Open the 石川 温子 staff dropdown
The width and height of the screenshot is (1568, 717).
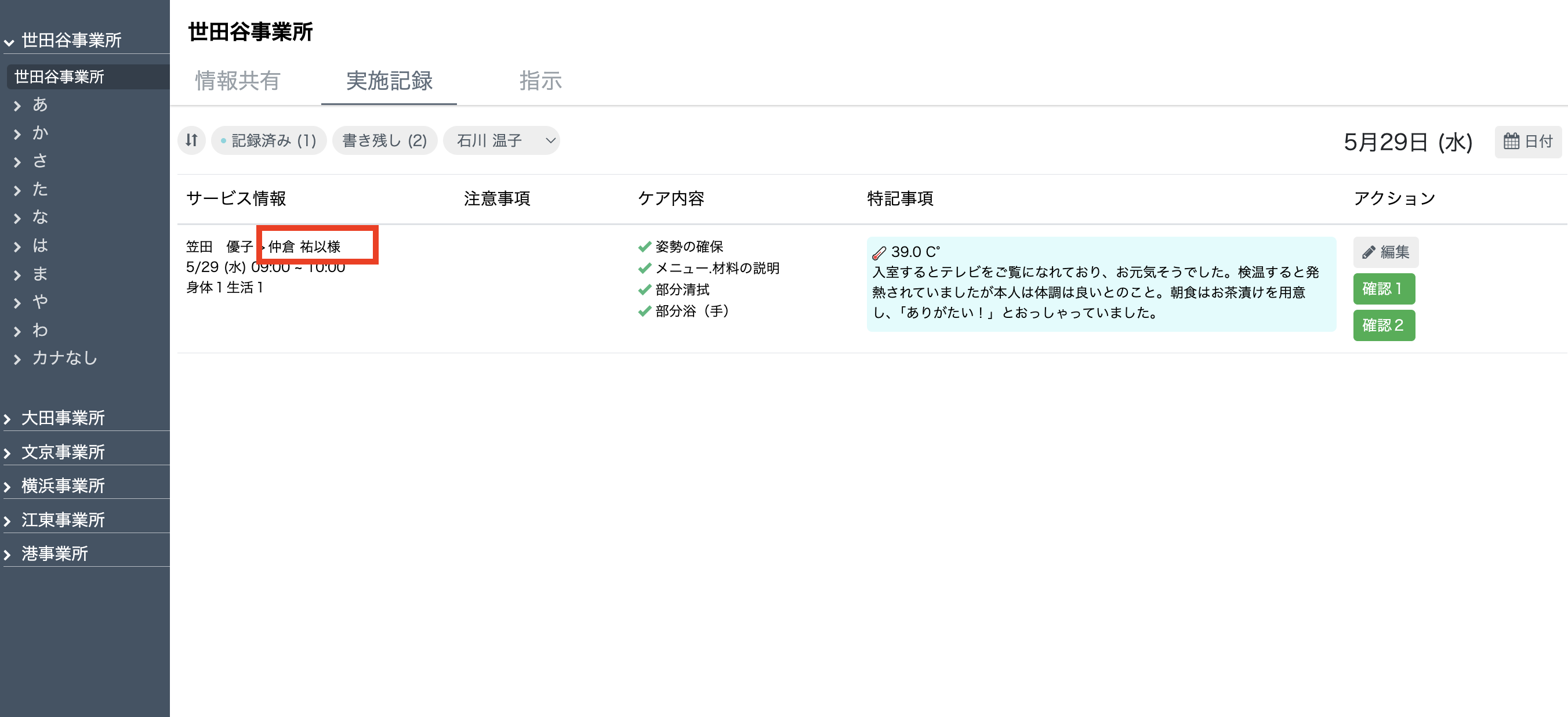pos(502,140)
